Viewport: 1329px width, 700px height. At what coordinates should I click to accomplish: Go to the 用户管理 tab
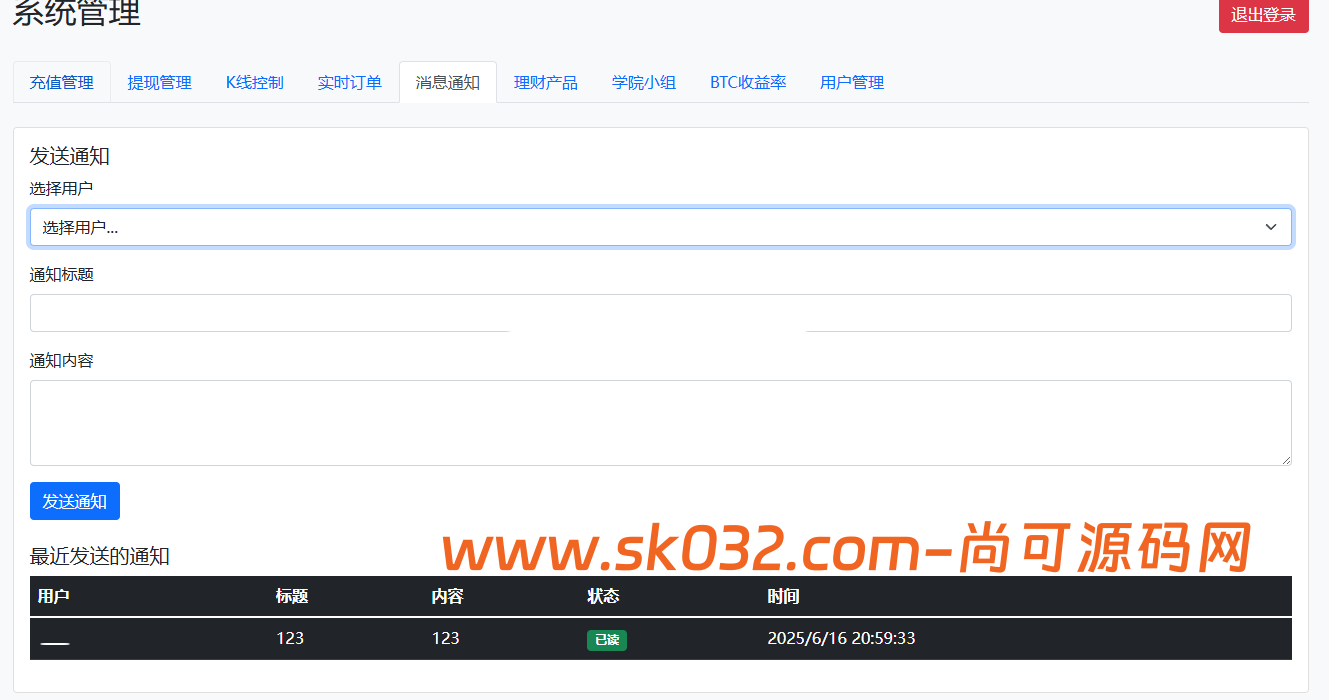tap(851, 82)
